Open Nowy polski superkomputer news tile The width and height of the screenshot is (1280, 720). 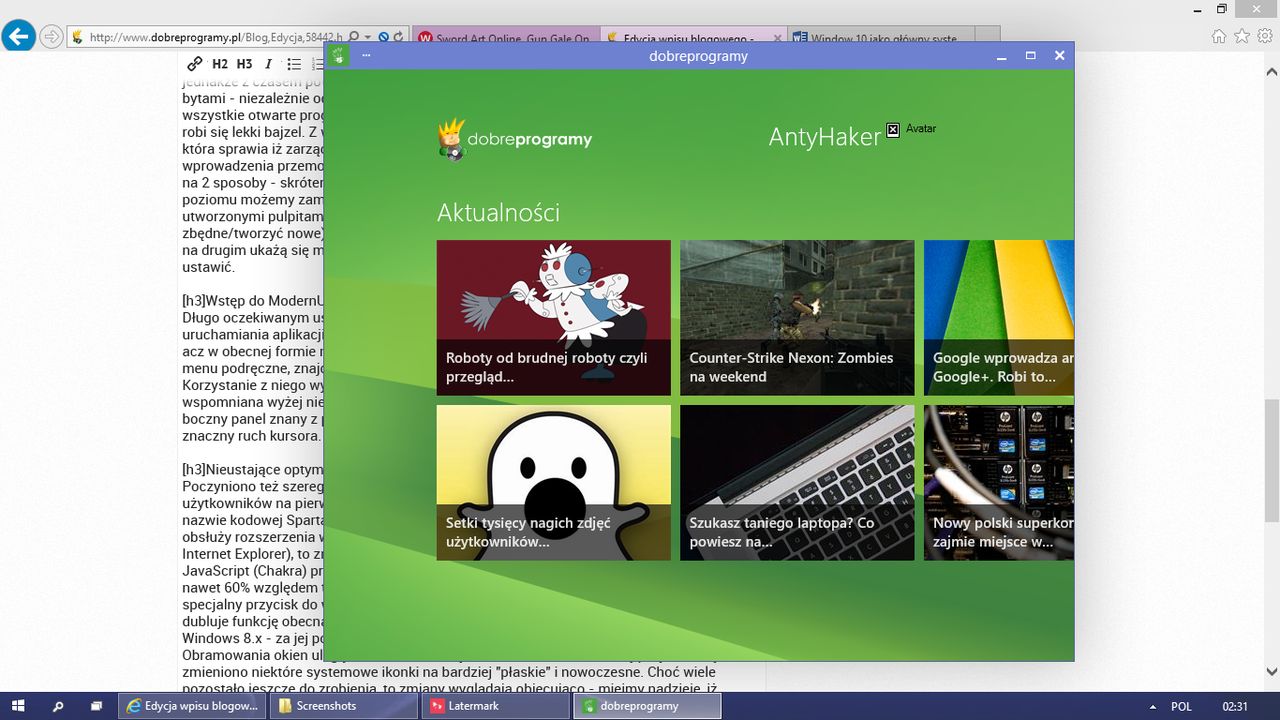tap(999, 482)
